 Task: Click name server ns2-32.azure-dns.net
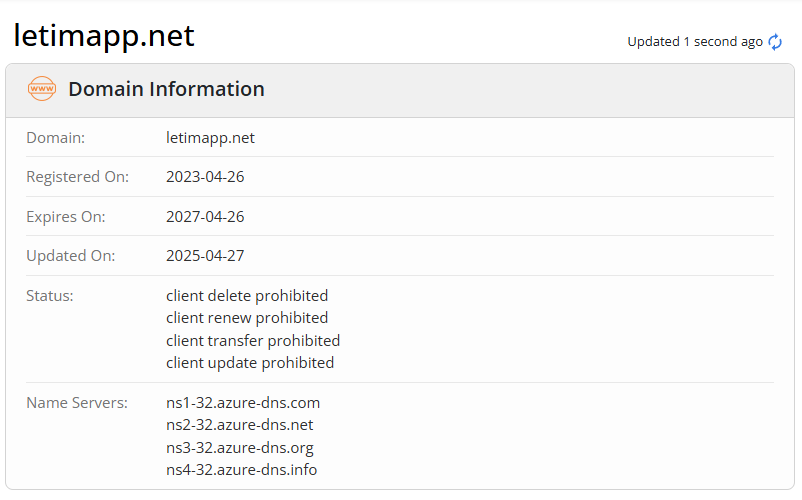click(x=240, y=425)
